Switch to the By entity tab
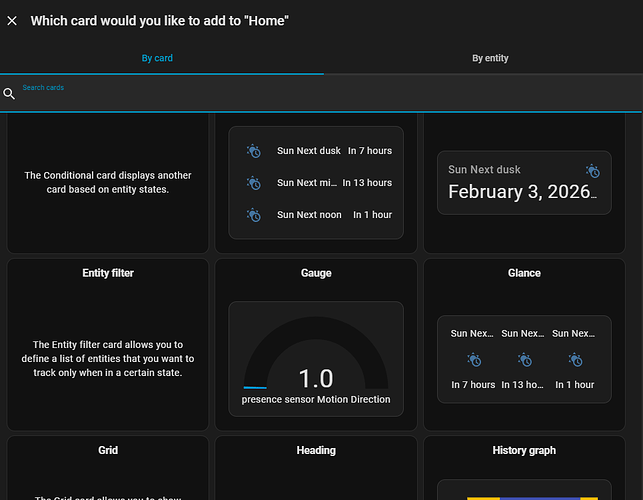This screenshot has height=500, width=643. [490, 58]
